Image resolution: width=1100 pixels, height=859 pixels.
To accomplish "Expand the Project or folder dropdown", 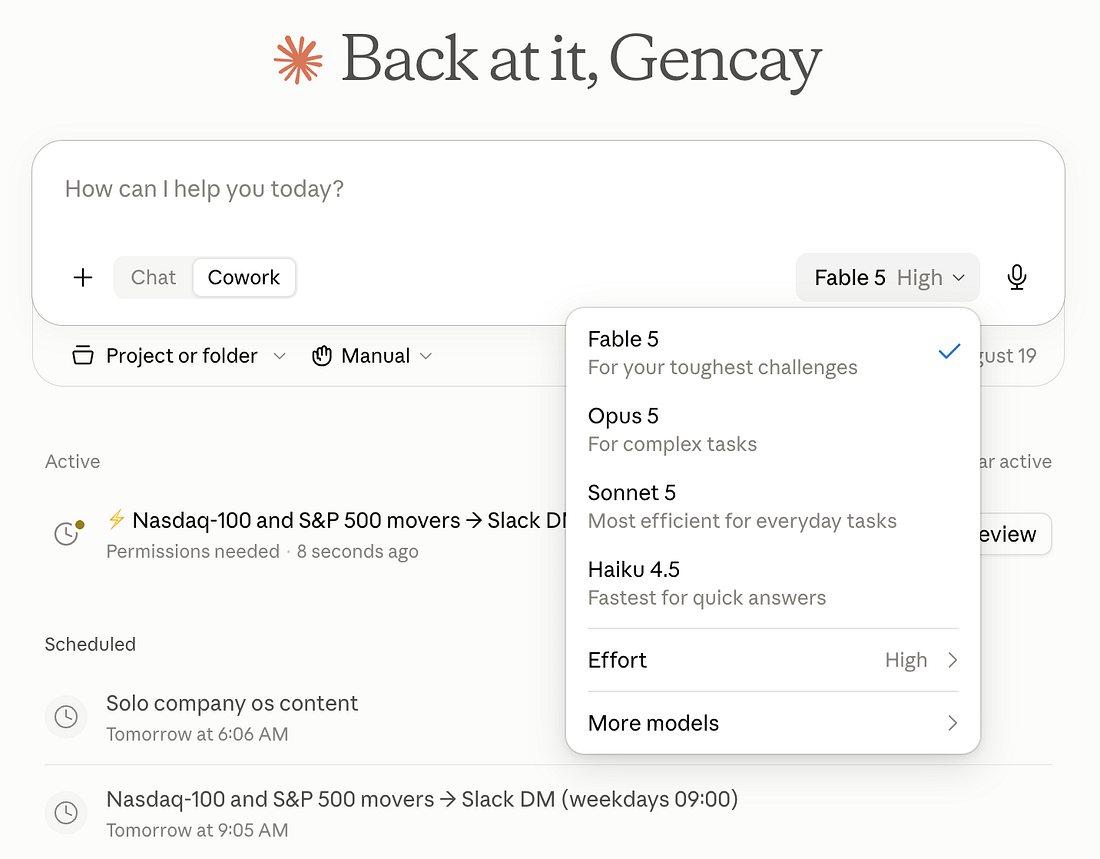I will point(179,356).
